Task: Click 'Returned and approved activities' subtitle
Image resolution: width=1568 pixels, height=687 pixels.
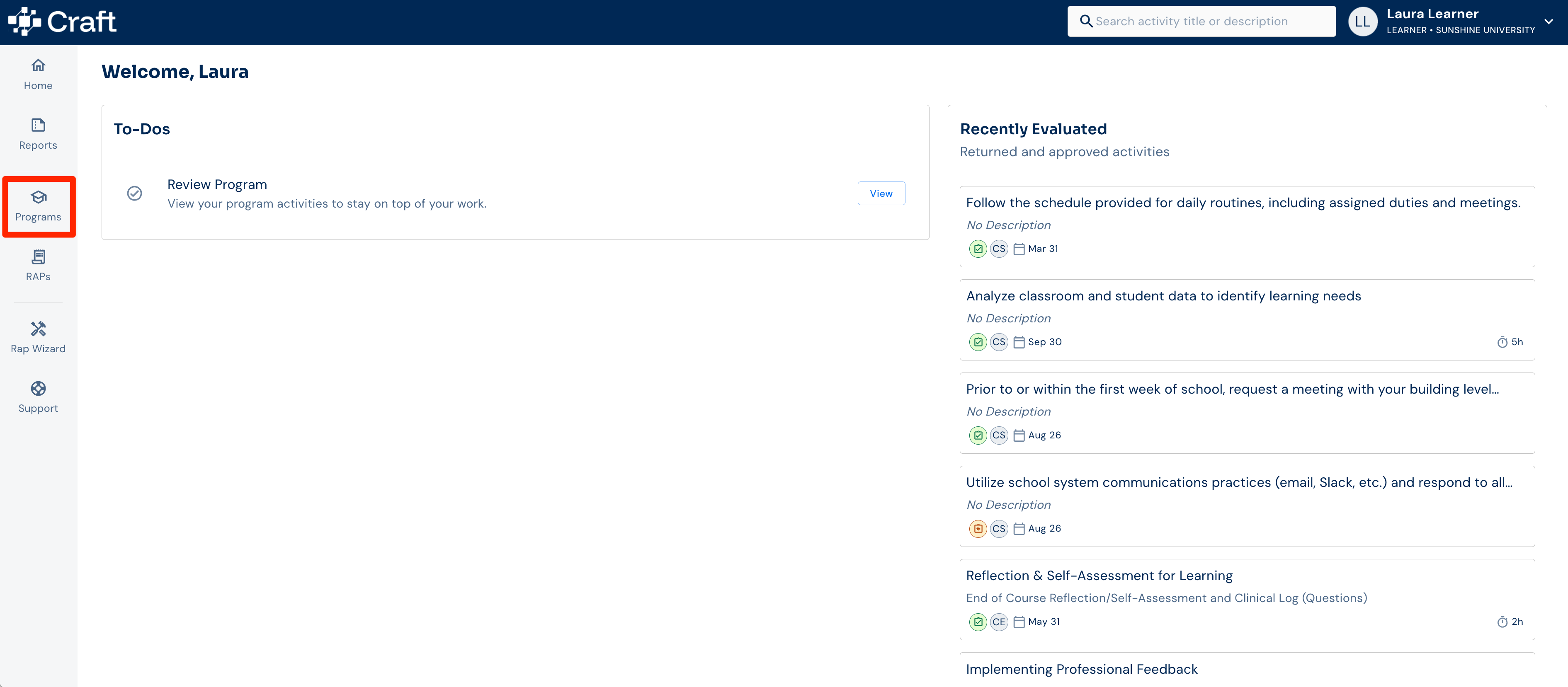Action: tap(1064, 152)
